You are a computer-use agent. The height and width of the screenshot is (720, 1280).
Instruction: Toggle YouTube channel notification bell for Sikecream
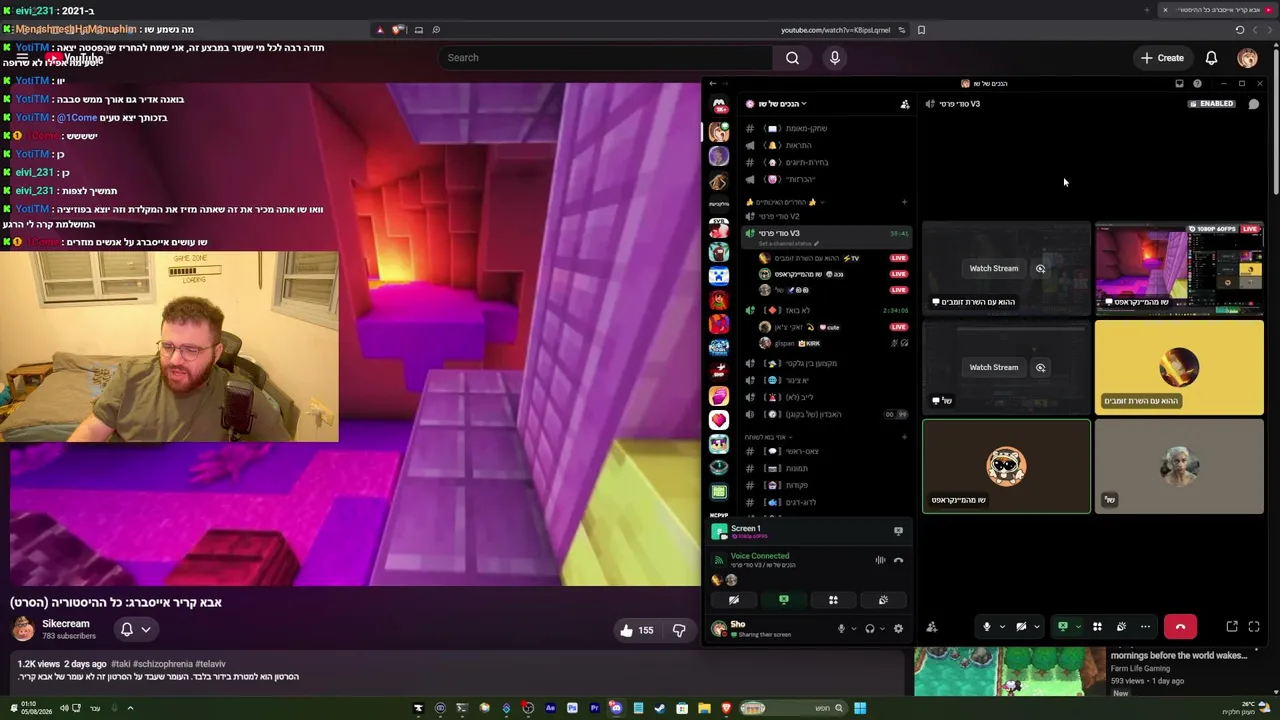pyautogui.click(x=127, y=629)
